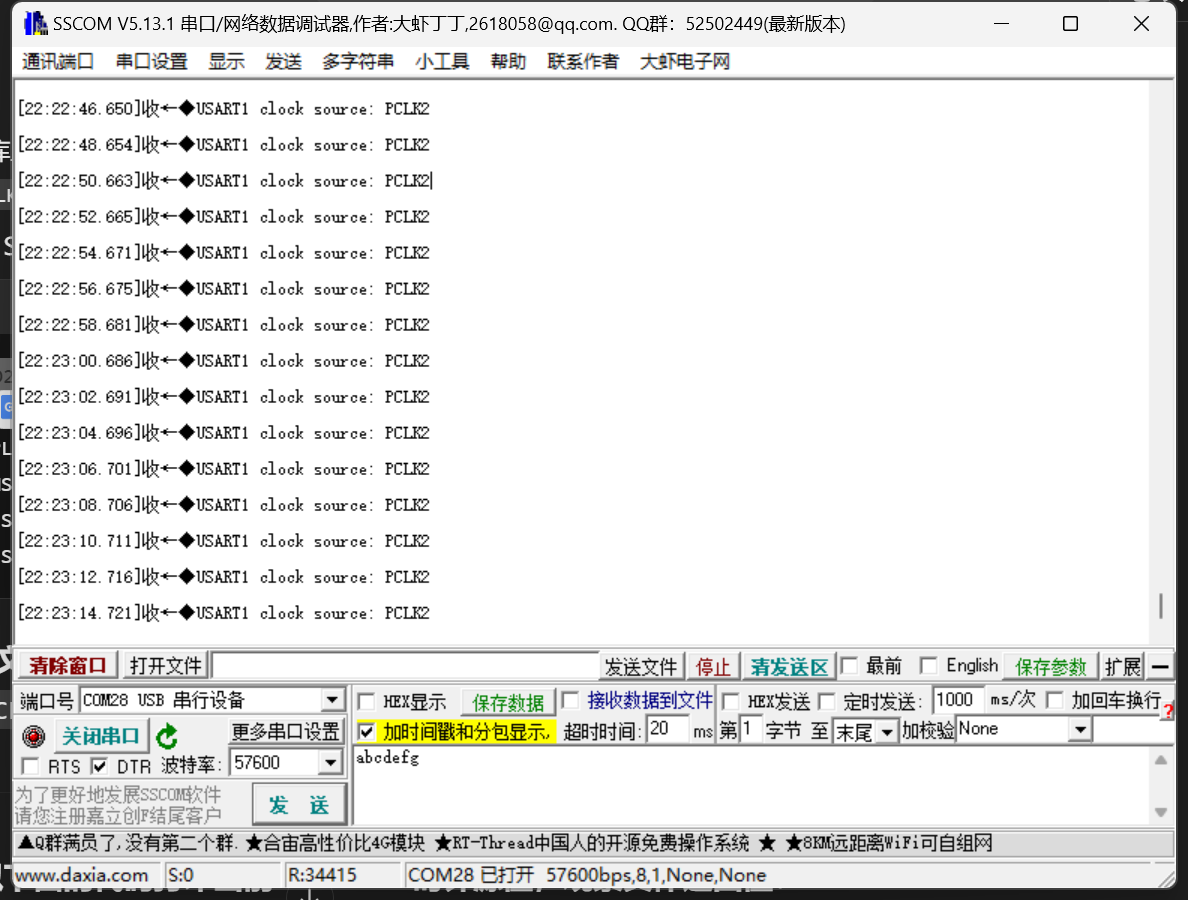Image resolution: width=1188 pixels, height=900 pixels.
Task: Click the www.daxia.com link
Action: coord(82,875)
